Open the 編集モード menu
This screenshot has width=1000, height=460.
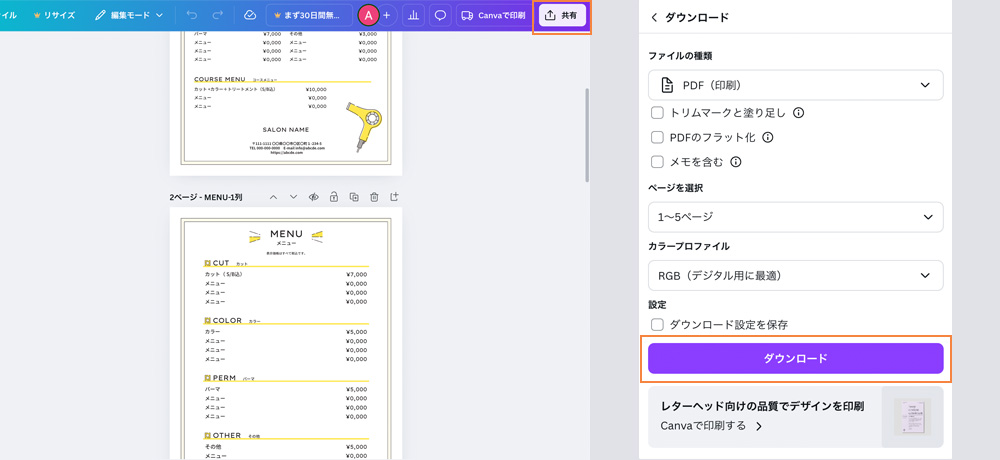[129, 16]
